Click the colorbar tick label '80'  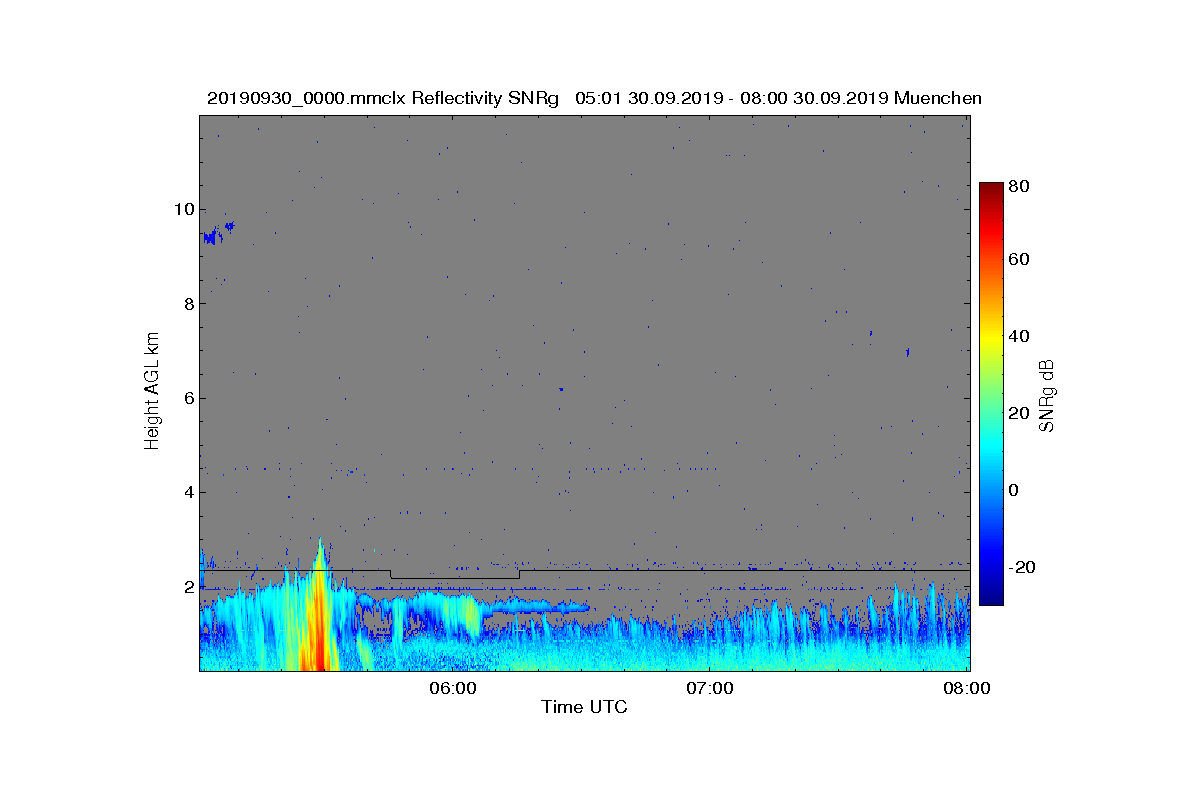pos(1021,186)
